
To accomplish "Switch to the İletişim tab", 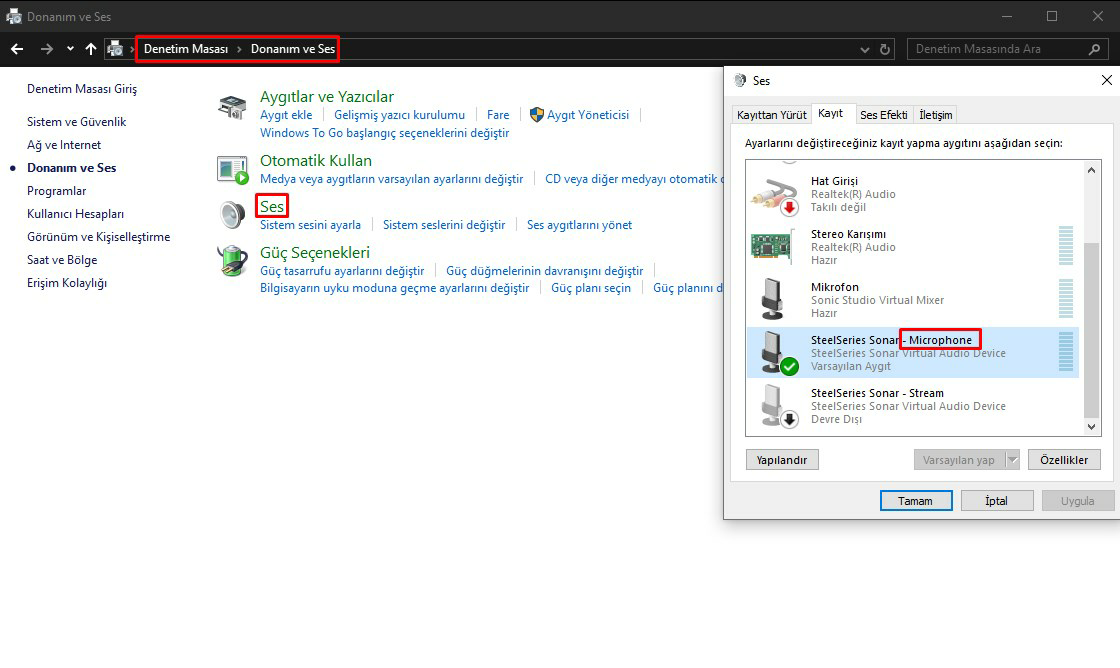I will (x=935, y=114).
